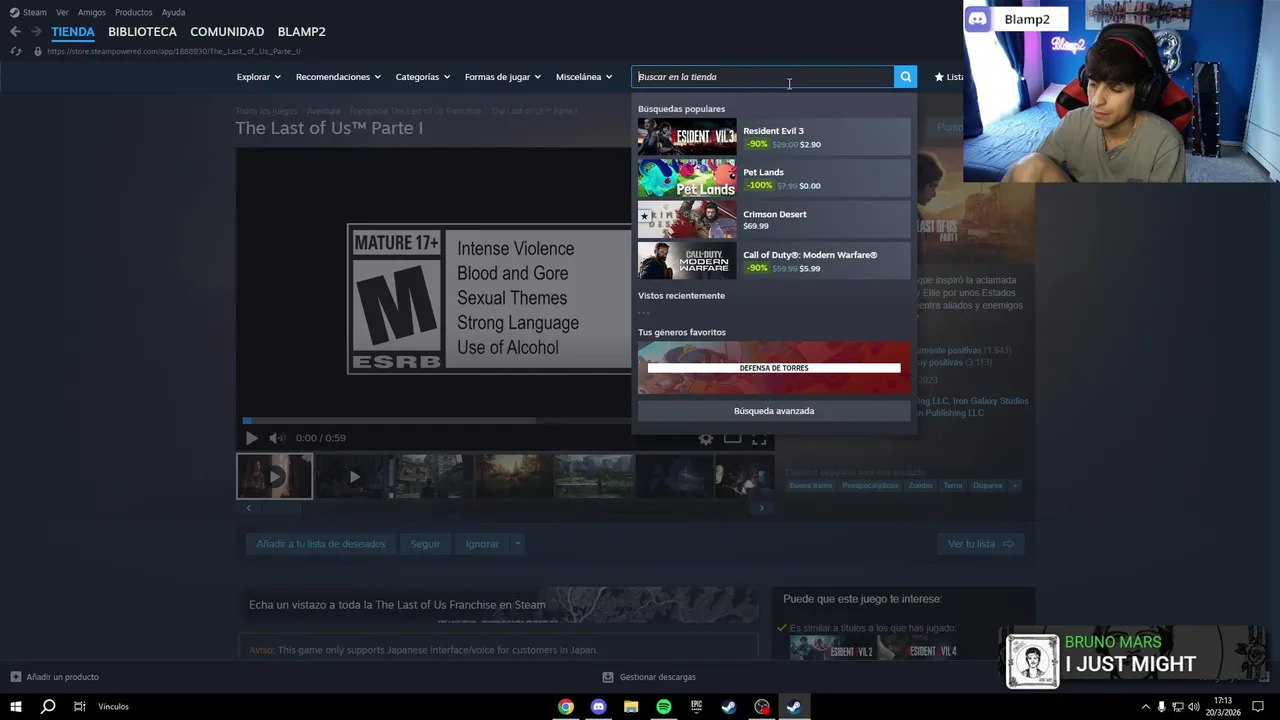Viewport: 1280px width, 720px height.
Task: Add more tags with plus button
Action: pos(1014,486)
